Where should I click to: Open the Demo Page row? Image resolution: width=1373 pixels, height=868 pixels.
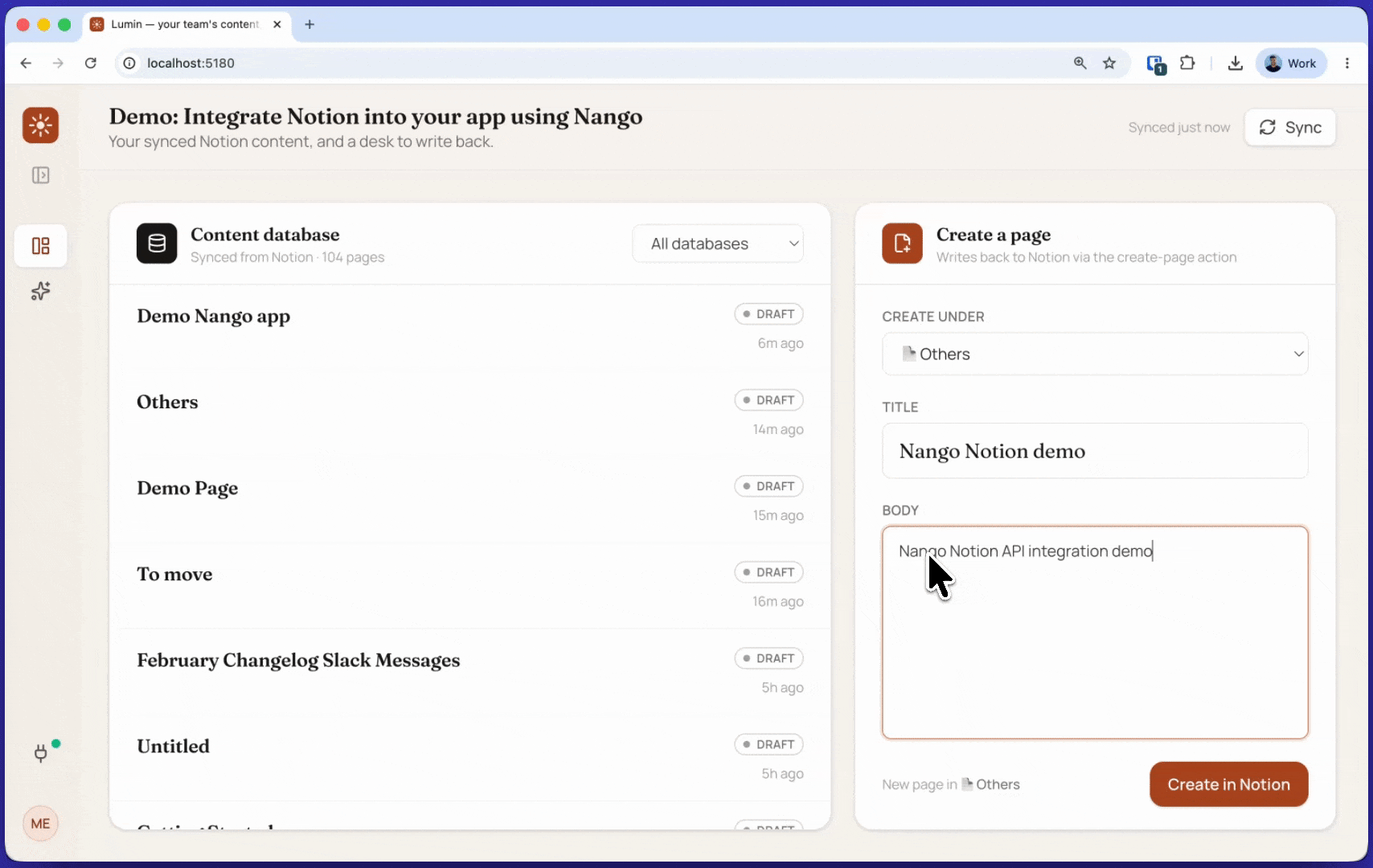click(470, 500)
